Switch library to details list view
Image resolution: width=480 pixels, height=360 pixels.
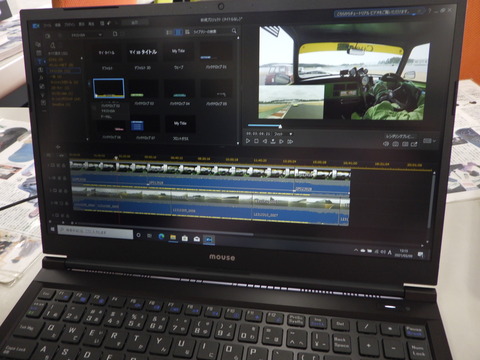[169, 32]
